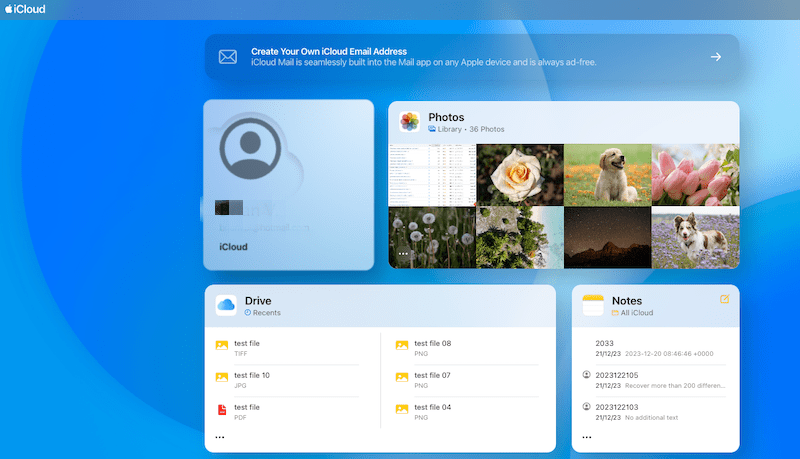Open the Drive cloud icon
The width and height of the screenshot is (800, 459).
[226, 305]
